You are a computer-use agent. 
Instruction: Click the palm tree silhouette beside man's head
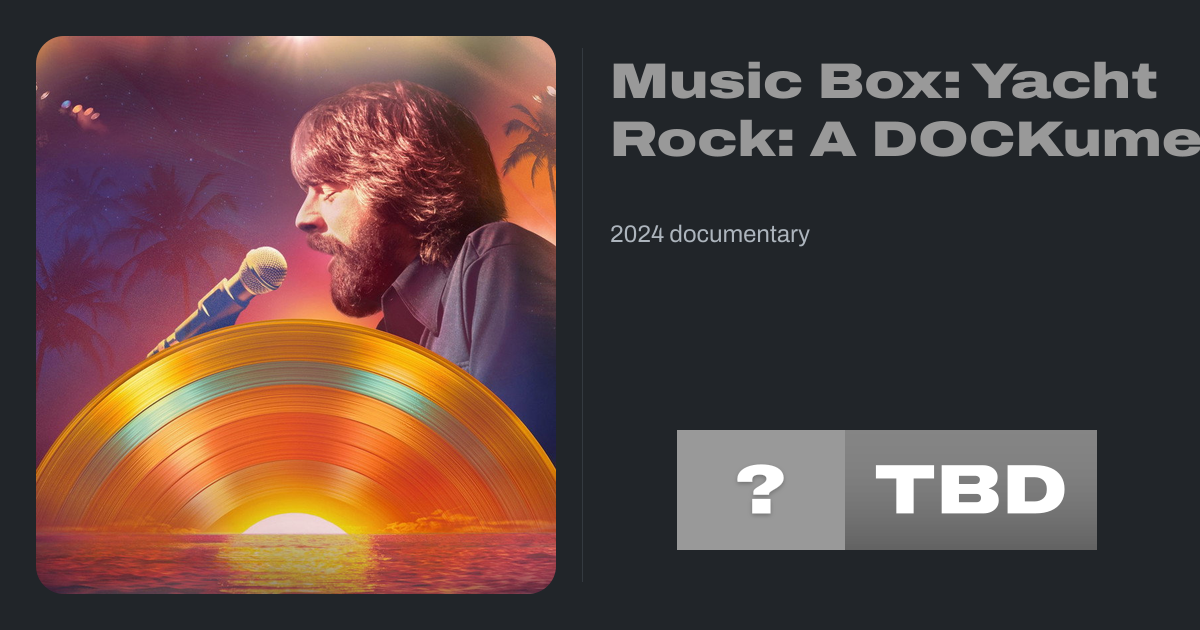click(530, 140)
